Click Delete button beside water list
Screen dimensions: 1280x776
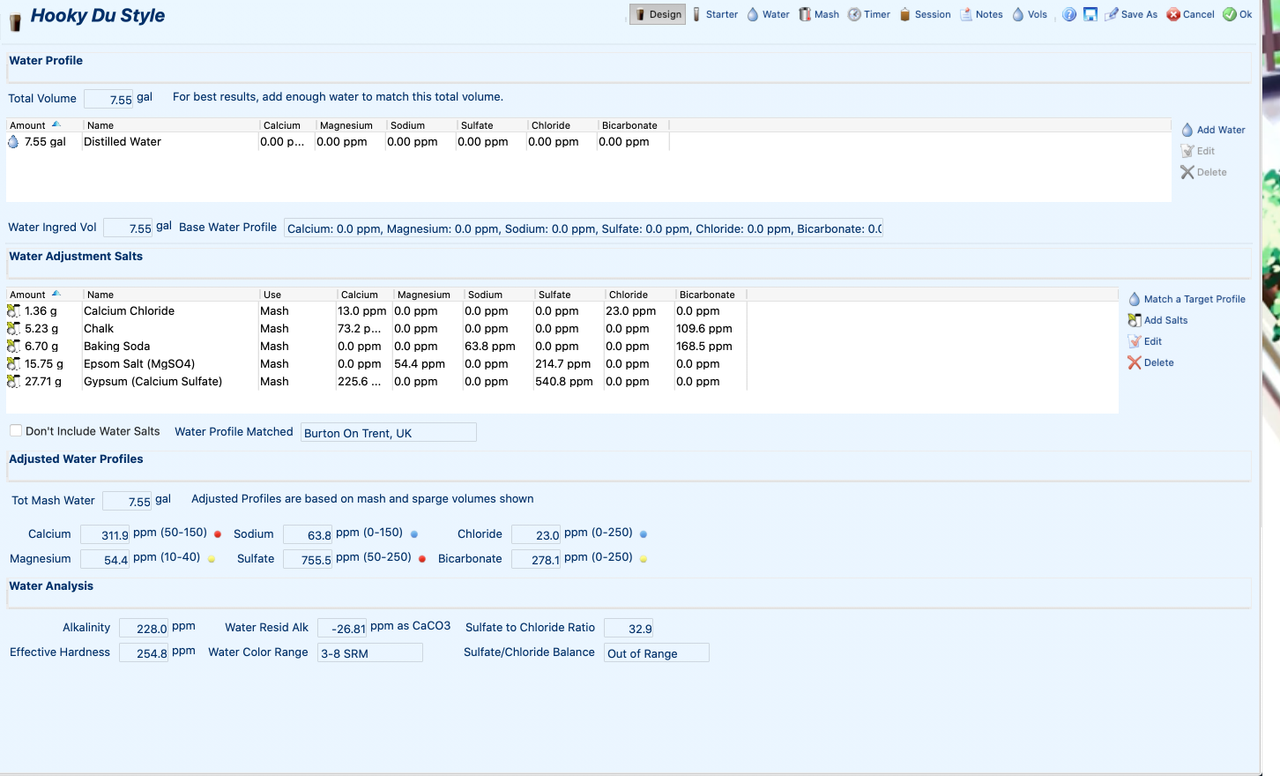click(1203, 172)
